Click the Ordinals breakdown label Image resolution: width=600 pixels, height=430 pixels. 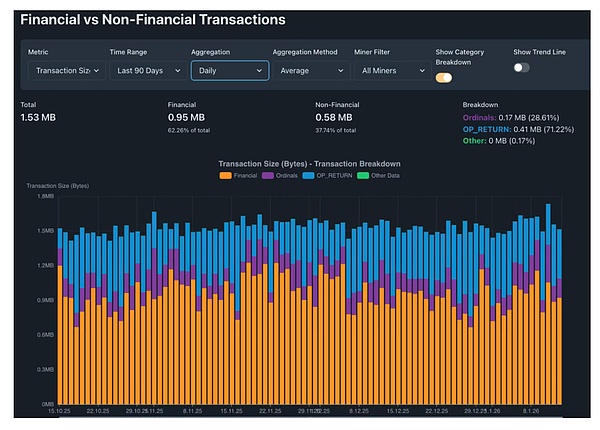coord(485,117)
